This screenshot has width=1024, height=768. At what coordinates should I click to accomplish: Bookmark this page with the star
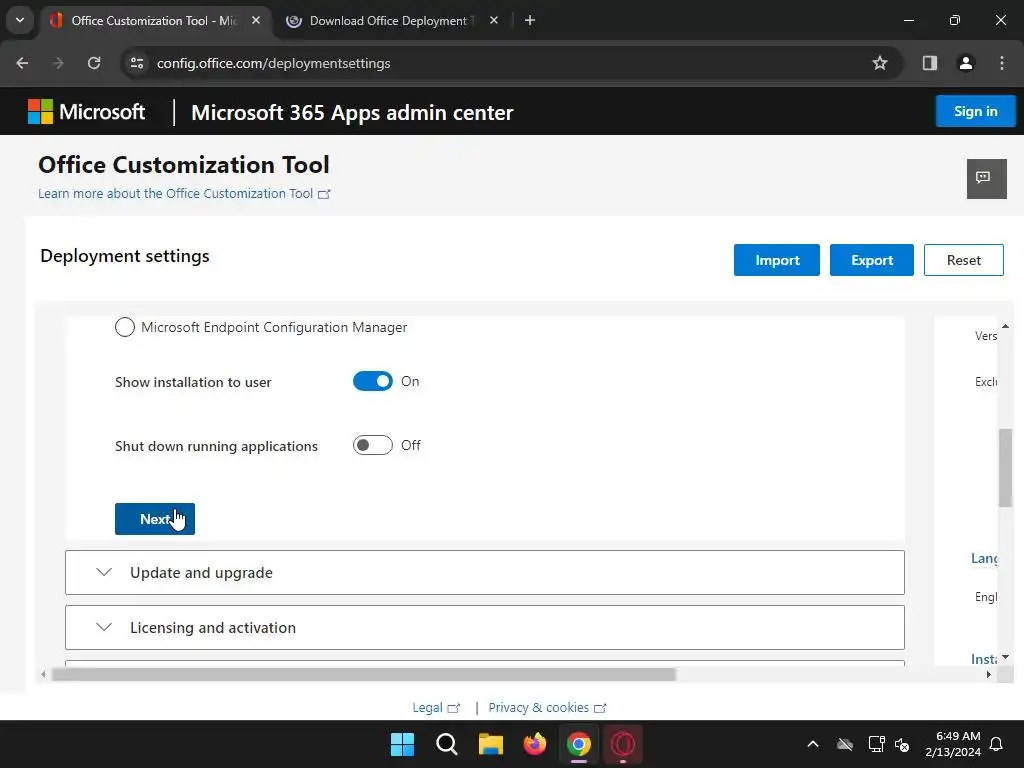tap(880, 63)
